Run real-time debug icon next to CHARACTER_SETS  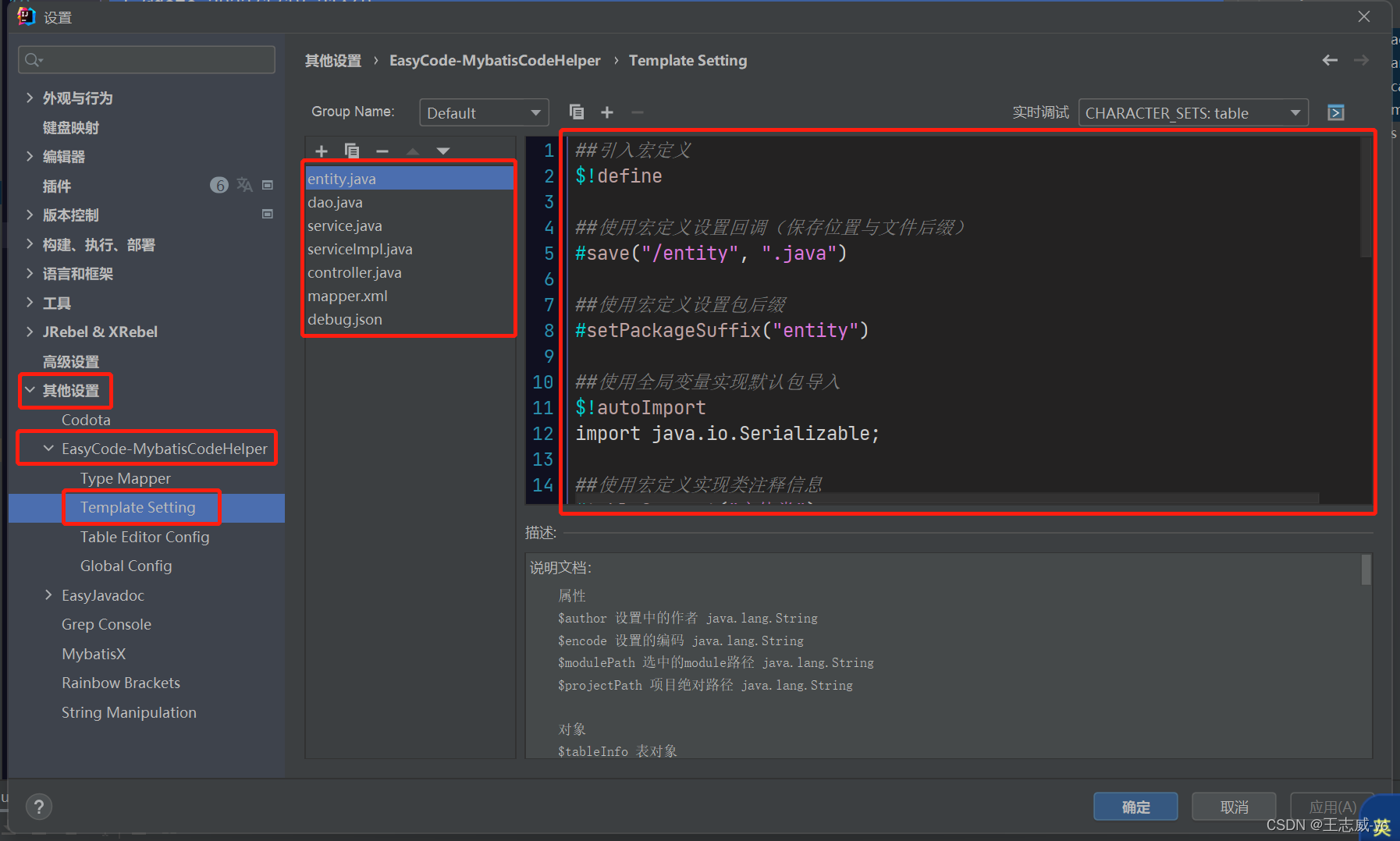[x=1336, y=113]
